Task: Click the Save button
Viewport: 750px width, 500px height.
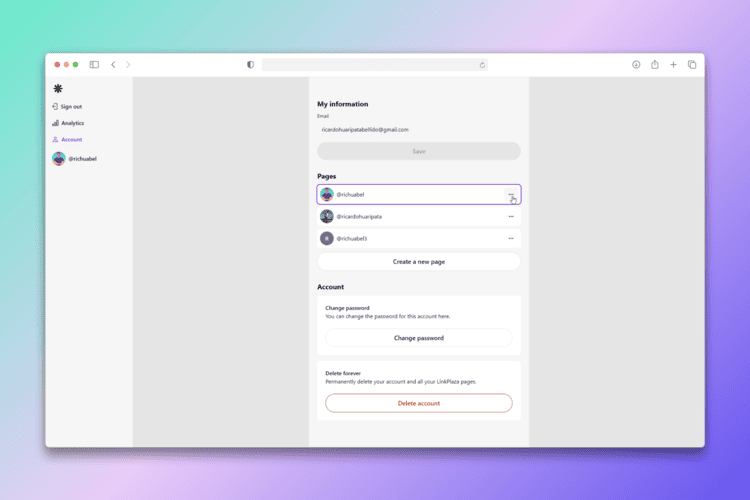Action: 419,151
